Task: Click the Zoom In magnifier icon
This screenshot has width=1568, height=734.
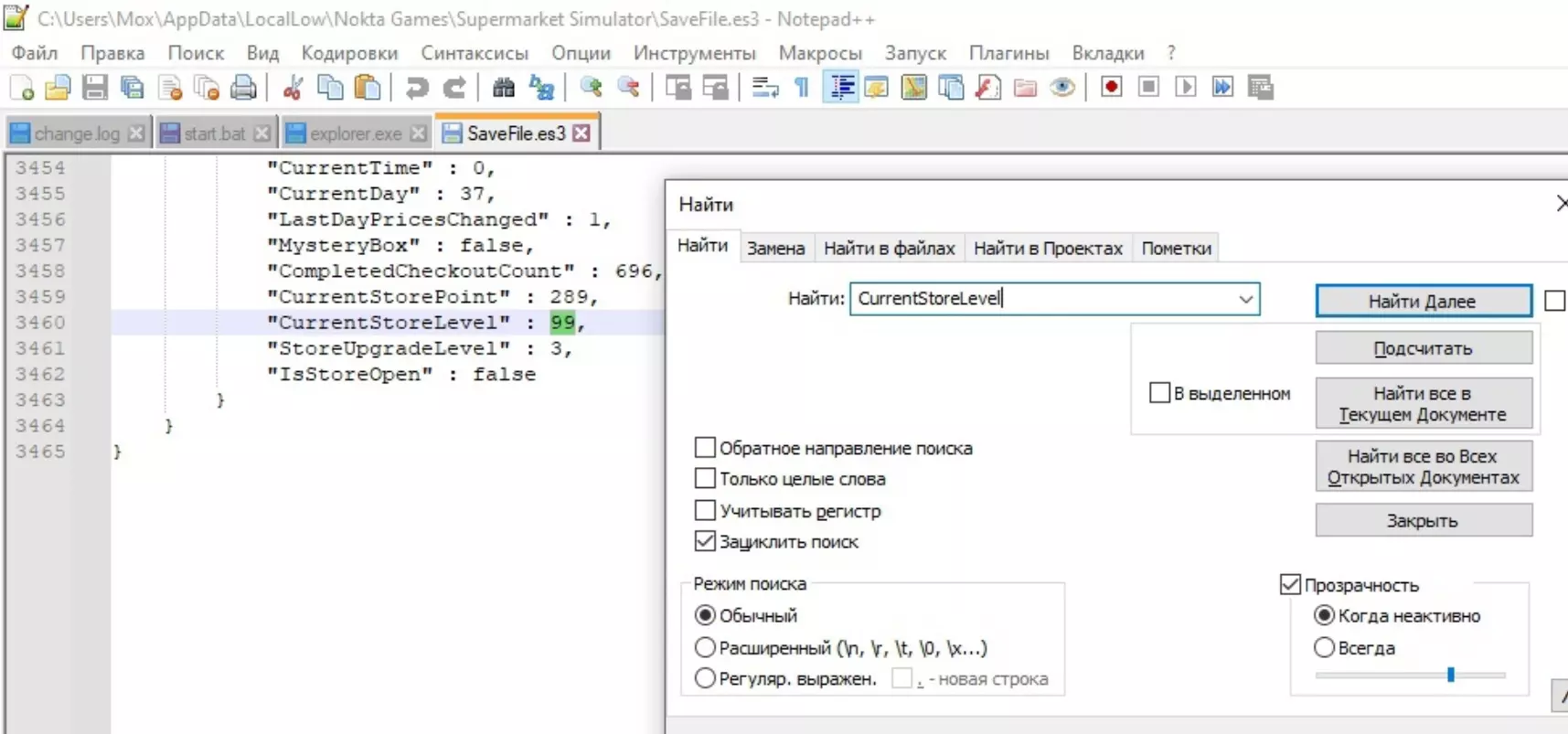Action: click(x=592, y=88)
